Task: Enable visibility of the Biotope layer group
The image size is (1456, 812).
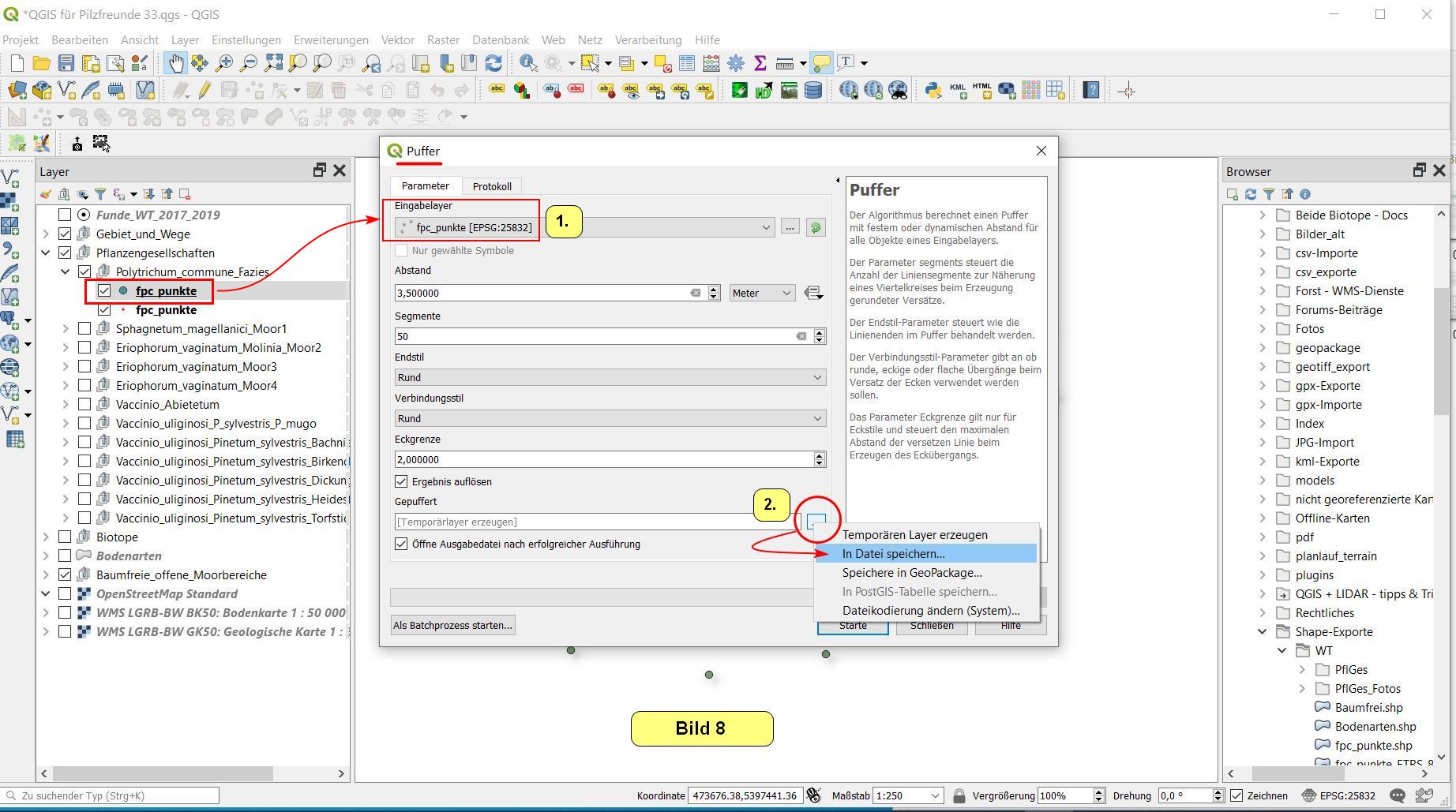Action: (66, 537)
